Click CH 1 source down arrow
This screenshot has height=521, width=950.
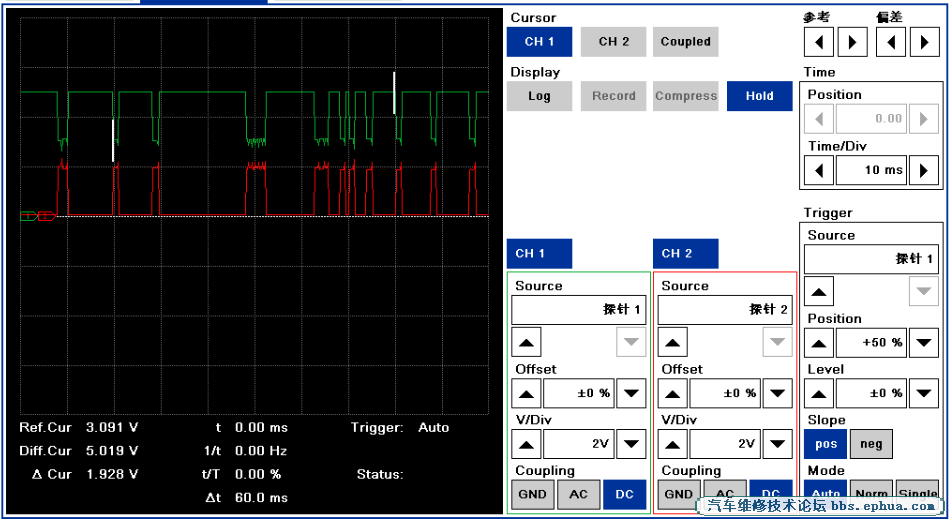tap(631, 342)
